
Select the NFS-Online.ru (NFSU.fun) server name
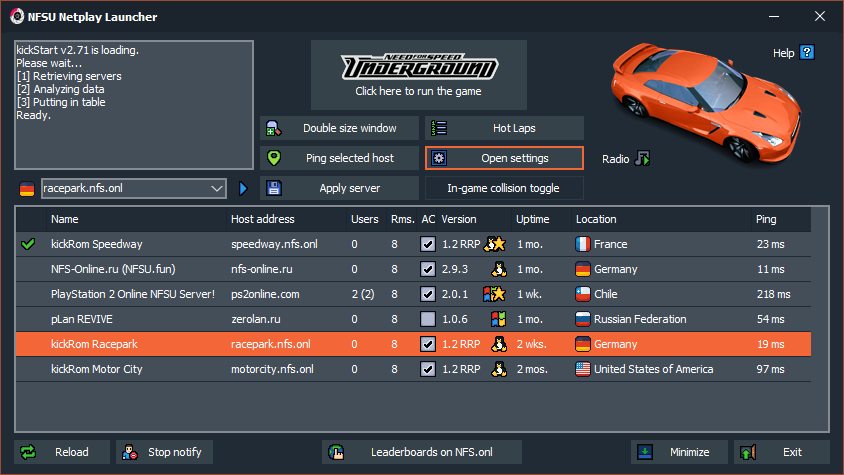113,269
